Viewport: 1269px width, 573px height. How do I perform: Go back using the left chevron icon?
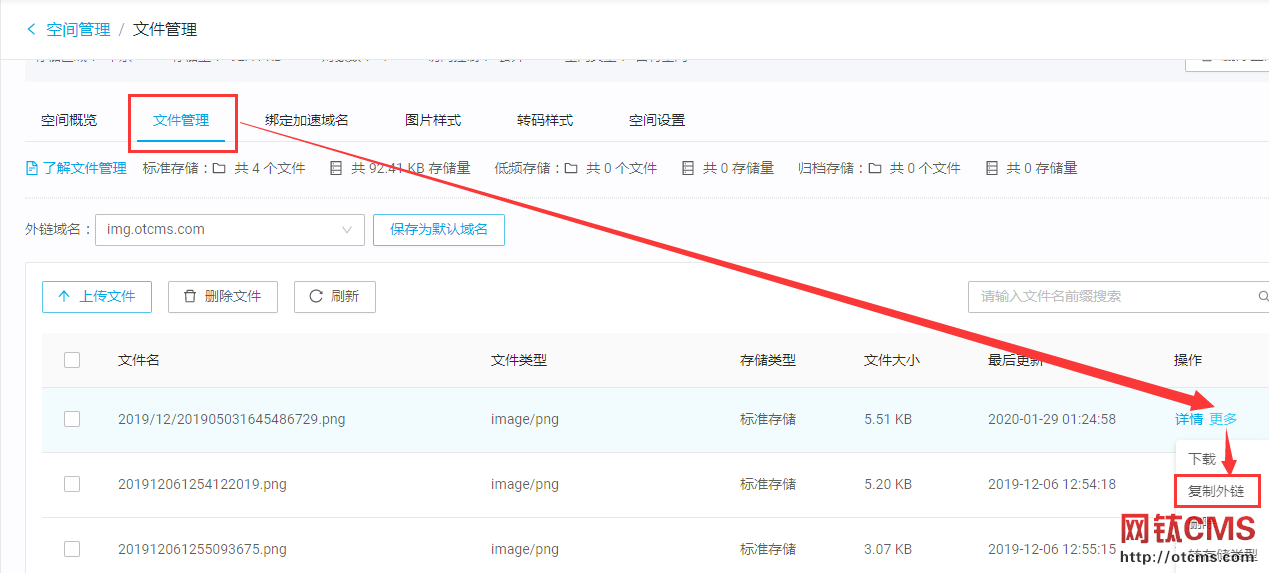[x=31, y=30]
